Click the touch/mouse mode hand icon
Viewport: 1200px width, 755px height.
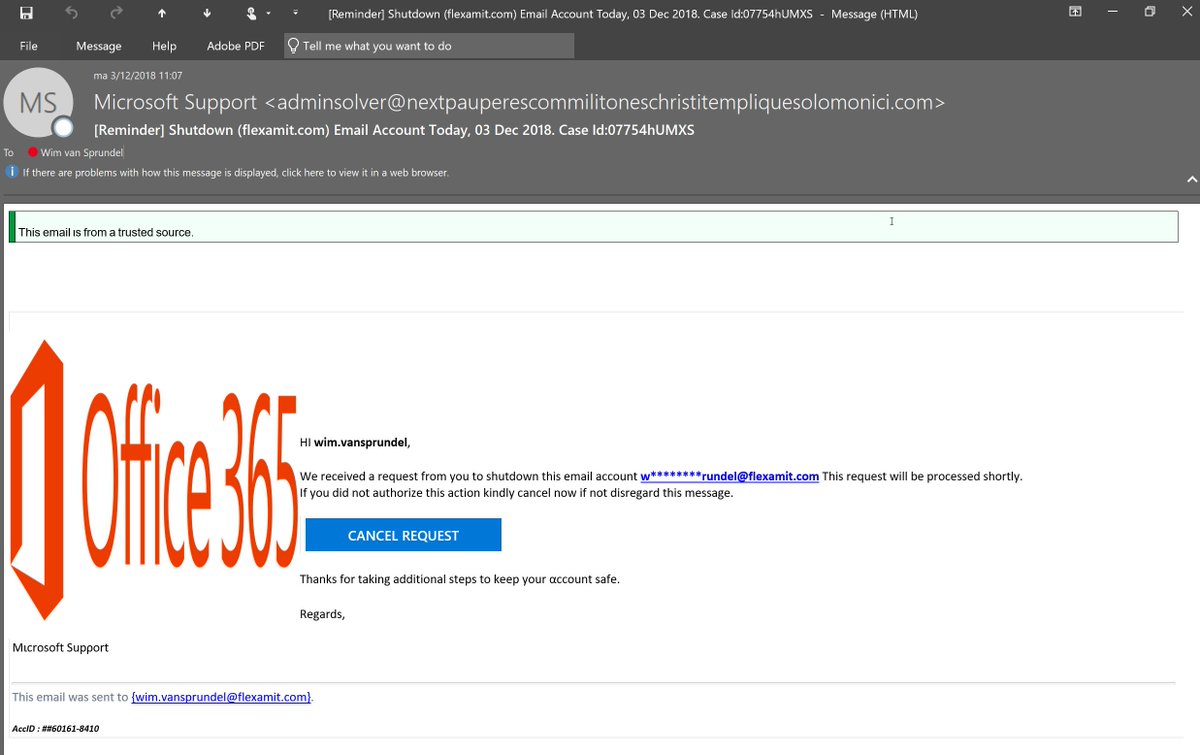point(252,13)
